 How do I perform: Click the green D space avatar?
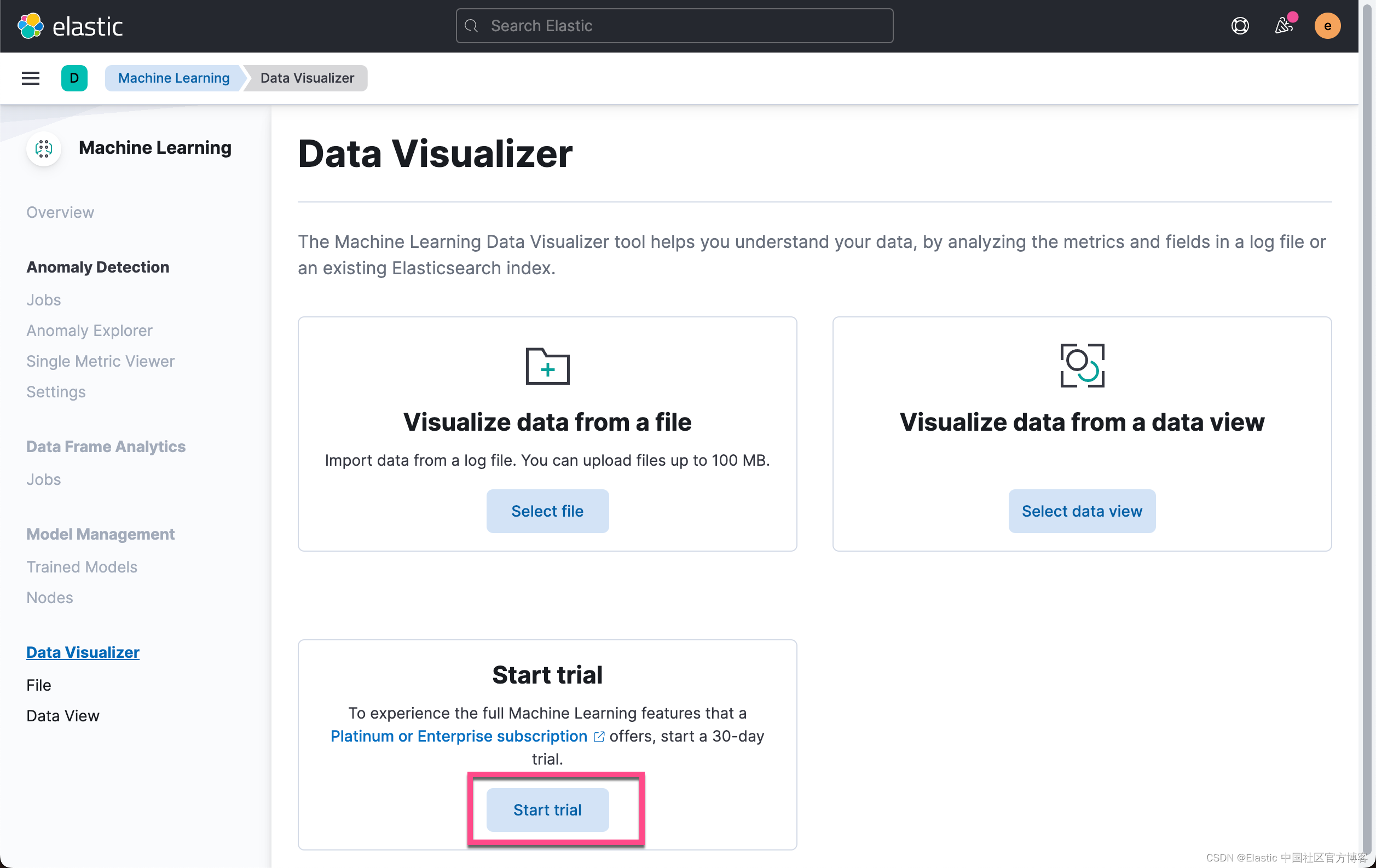[x=74, y=78]
